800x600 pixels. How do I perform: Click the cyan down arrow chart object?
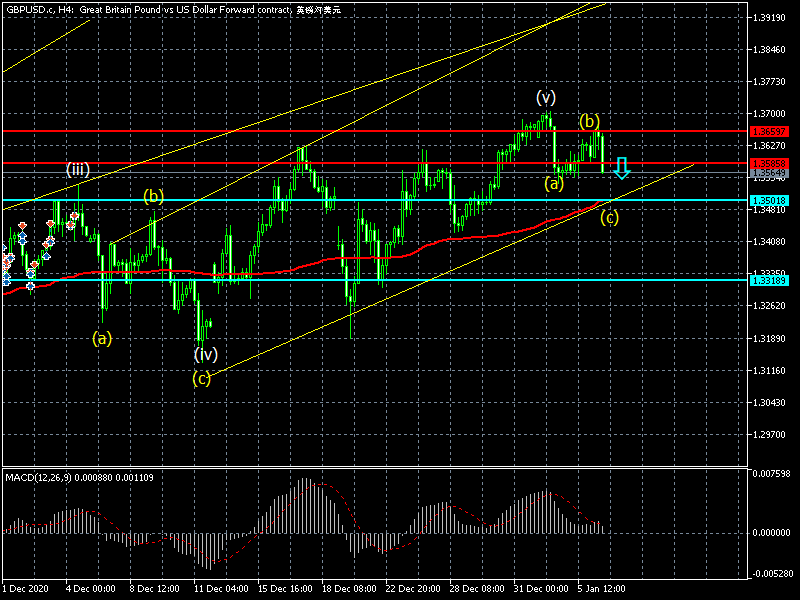(x=621, y=168)
